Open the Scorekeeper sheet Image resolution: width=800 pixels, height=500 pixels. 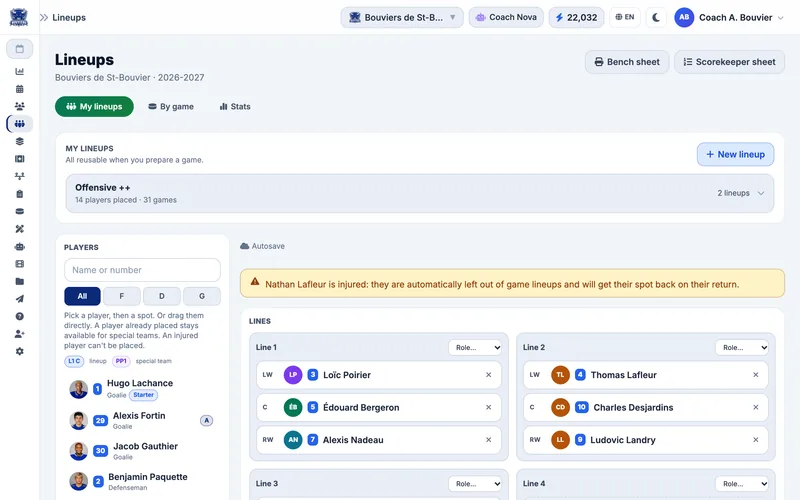click(x=729, y=62)
